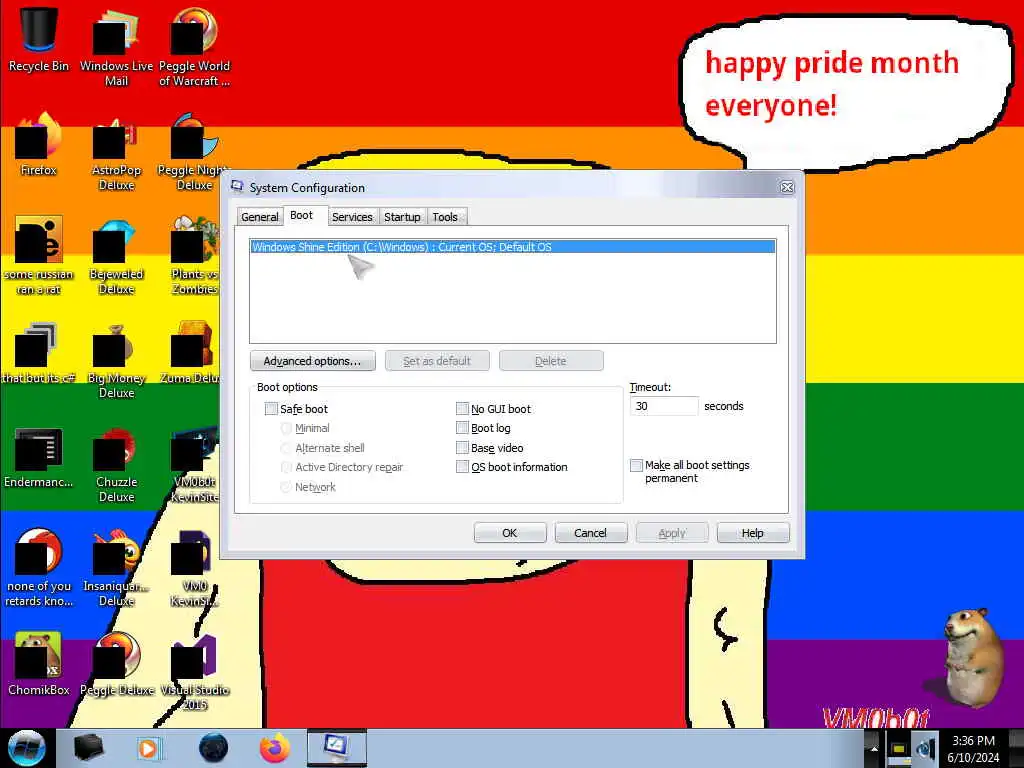The image size is (1024, 768).
Task: Launch Big Money Deluxe desktop icon
Action: 116,359
